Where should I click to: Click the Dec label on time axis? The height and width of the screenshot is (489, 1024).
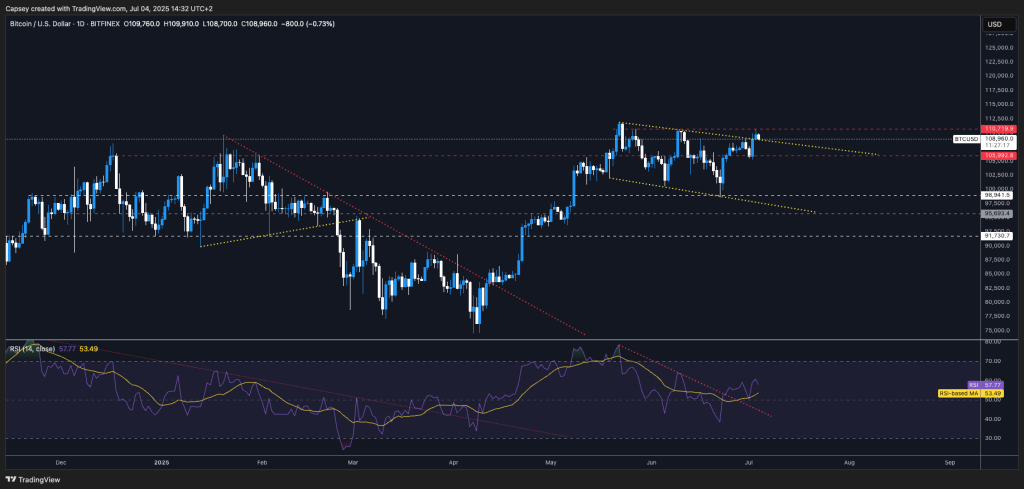(x=60, y=463)
